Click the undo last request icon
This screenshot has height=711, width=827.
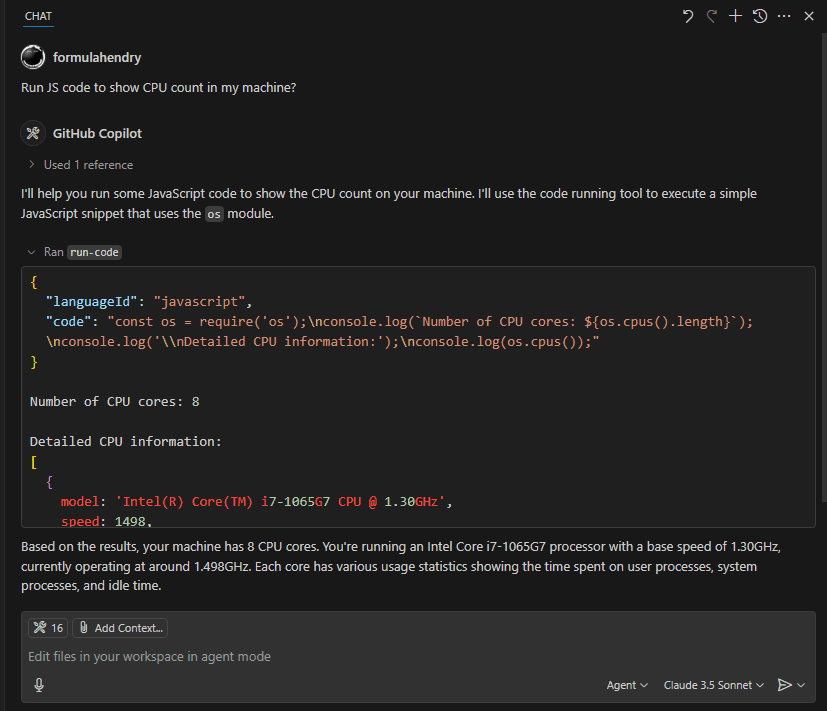(x=687, y=16)
